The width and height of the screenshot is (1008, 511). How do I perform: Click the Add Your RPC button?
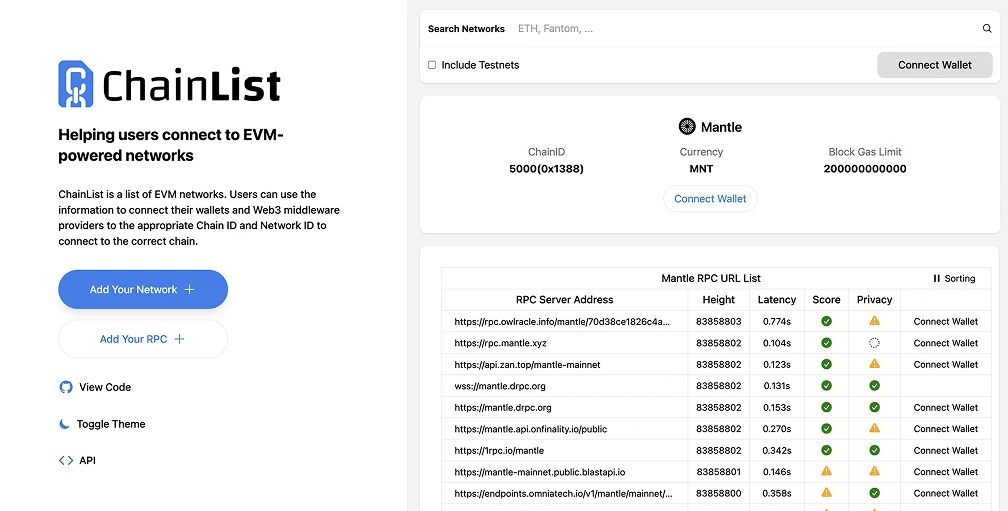click(x=143, y=339)
